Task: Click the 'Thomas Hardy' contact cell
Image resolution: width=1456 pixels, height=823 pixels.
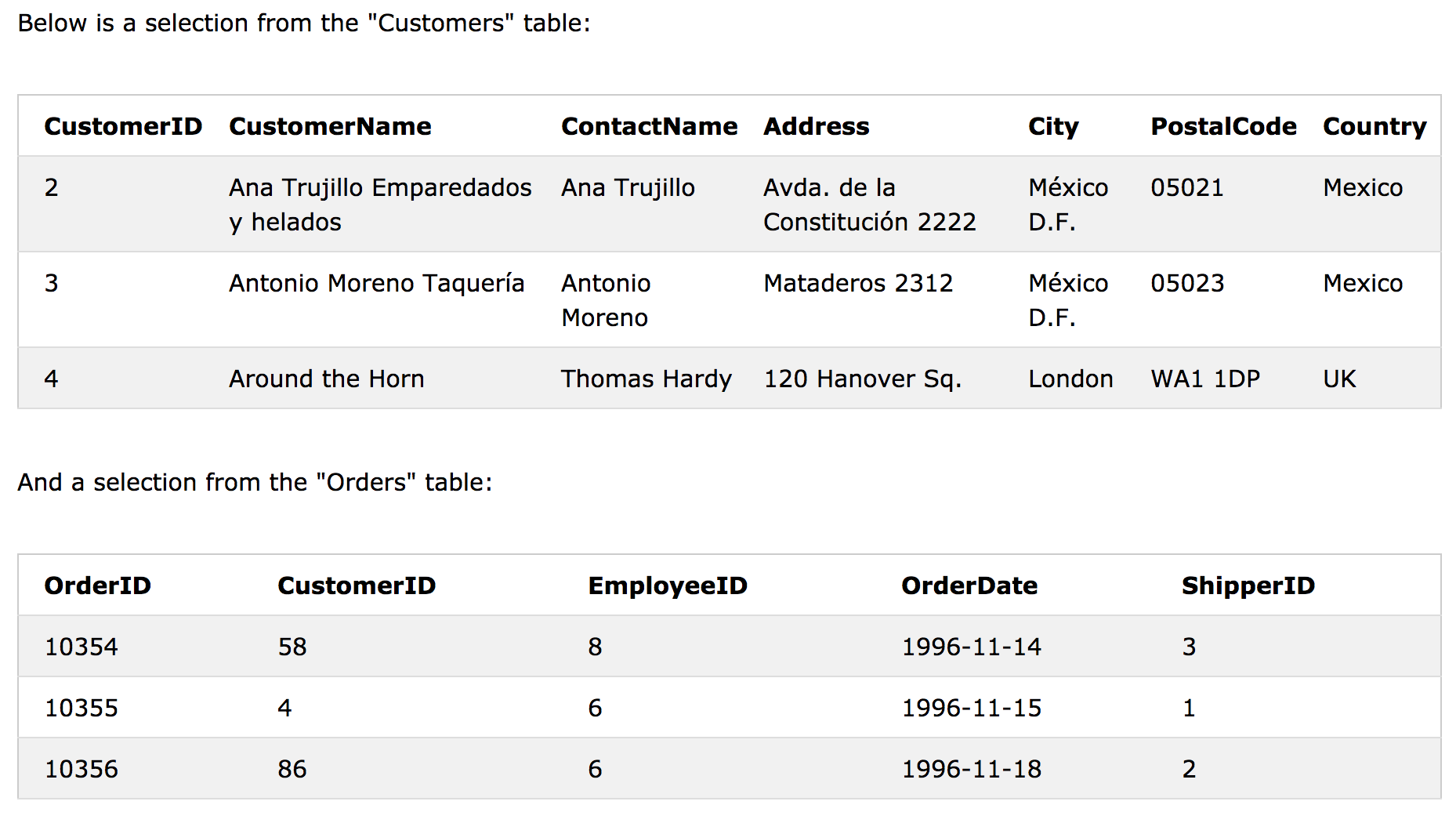Action: [x=646, y=379]
